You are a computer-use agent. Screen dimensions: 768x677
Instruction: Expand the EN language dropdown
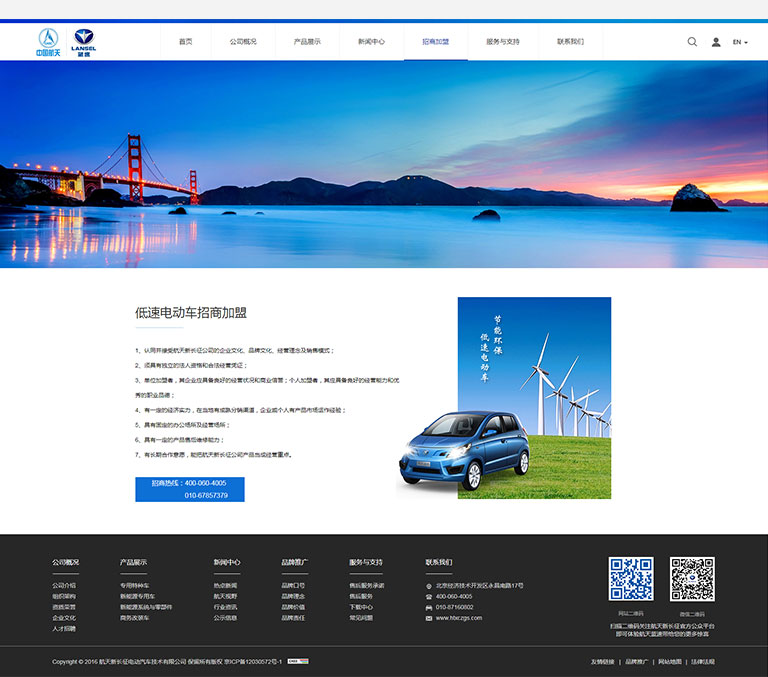740,42
